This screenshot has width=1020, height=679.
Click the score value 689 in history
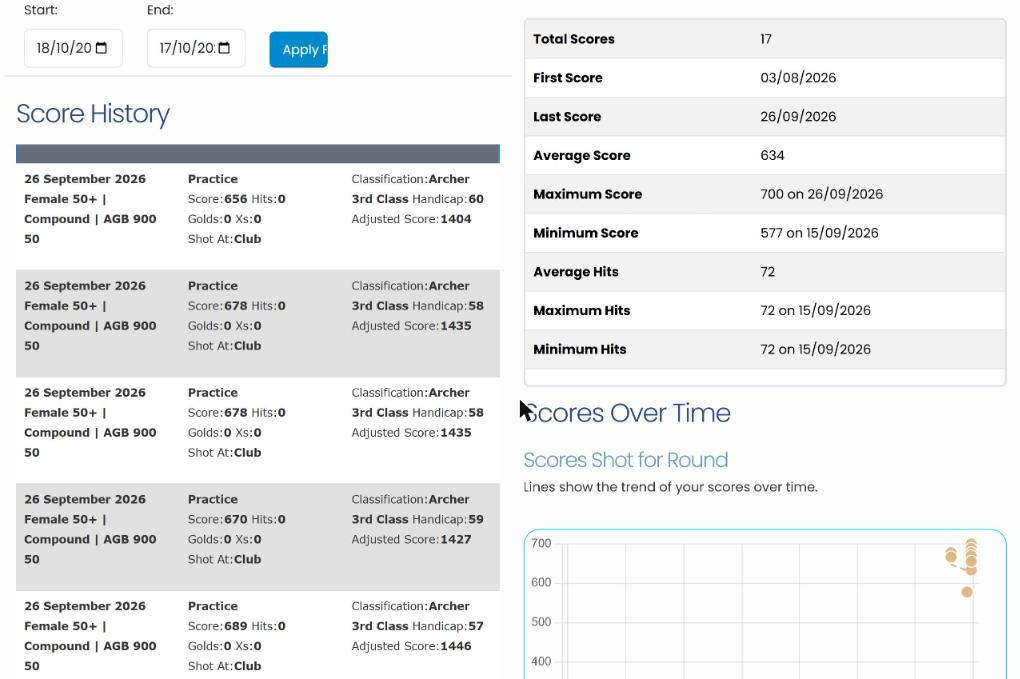(235, 626)
